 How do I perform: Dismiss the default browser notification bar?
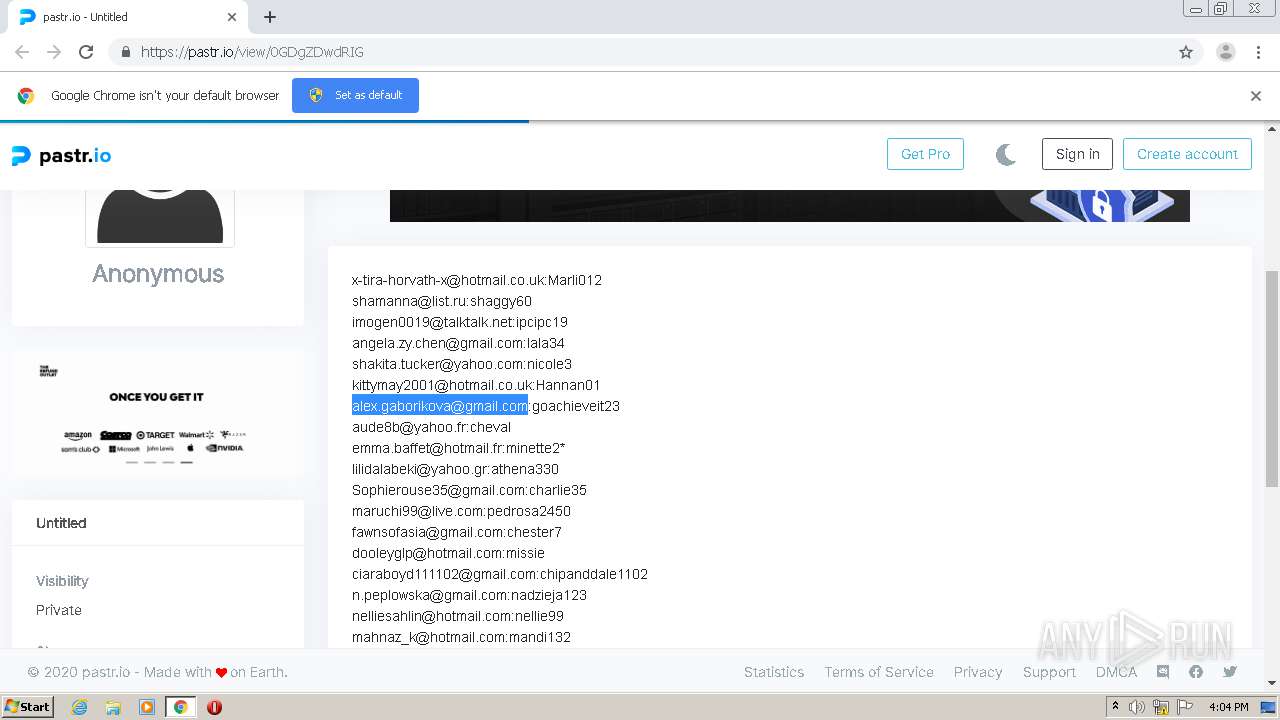1256,96
